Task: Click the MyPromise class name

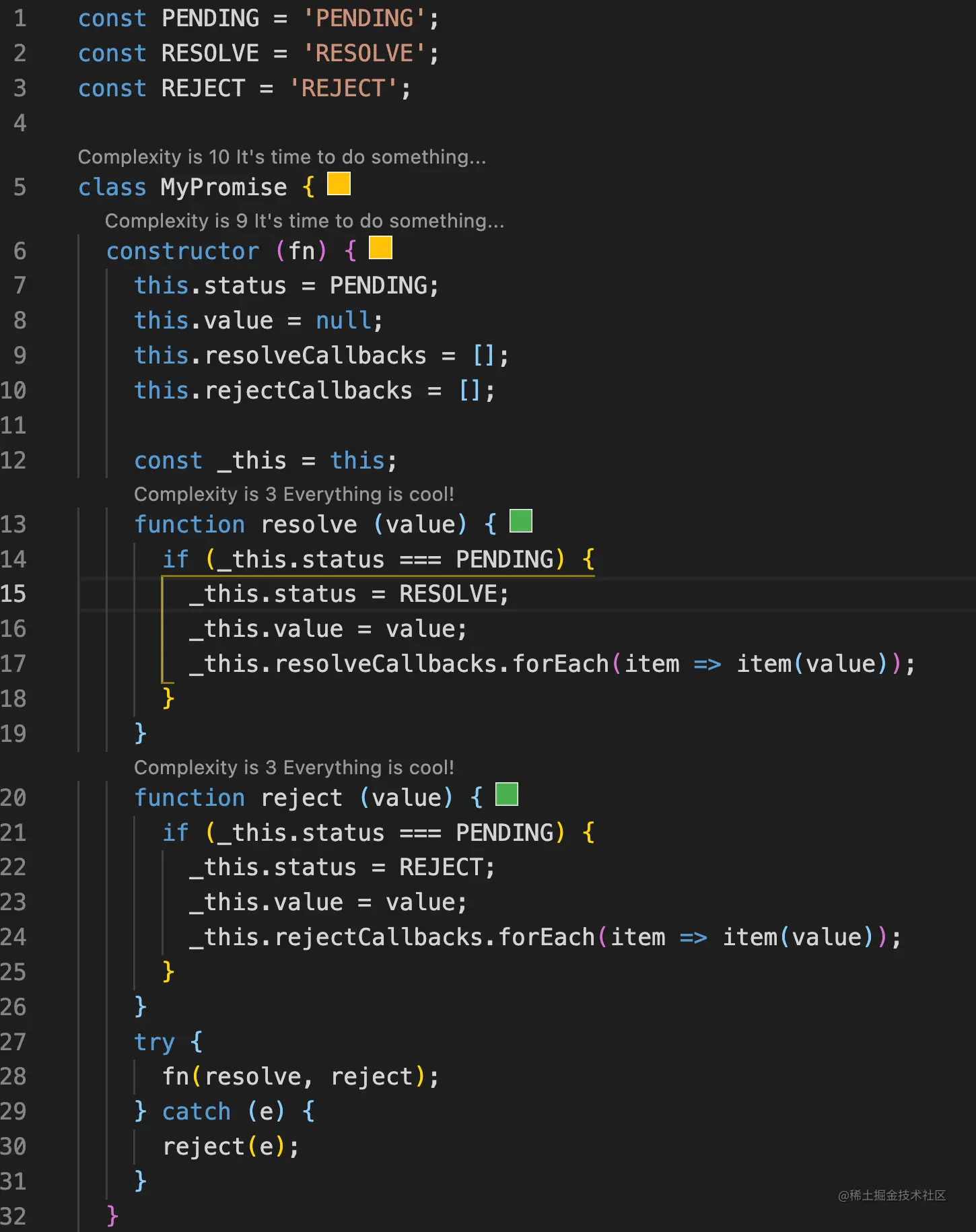Action: (223, 187)
